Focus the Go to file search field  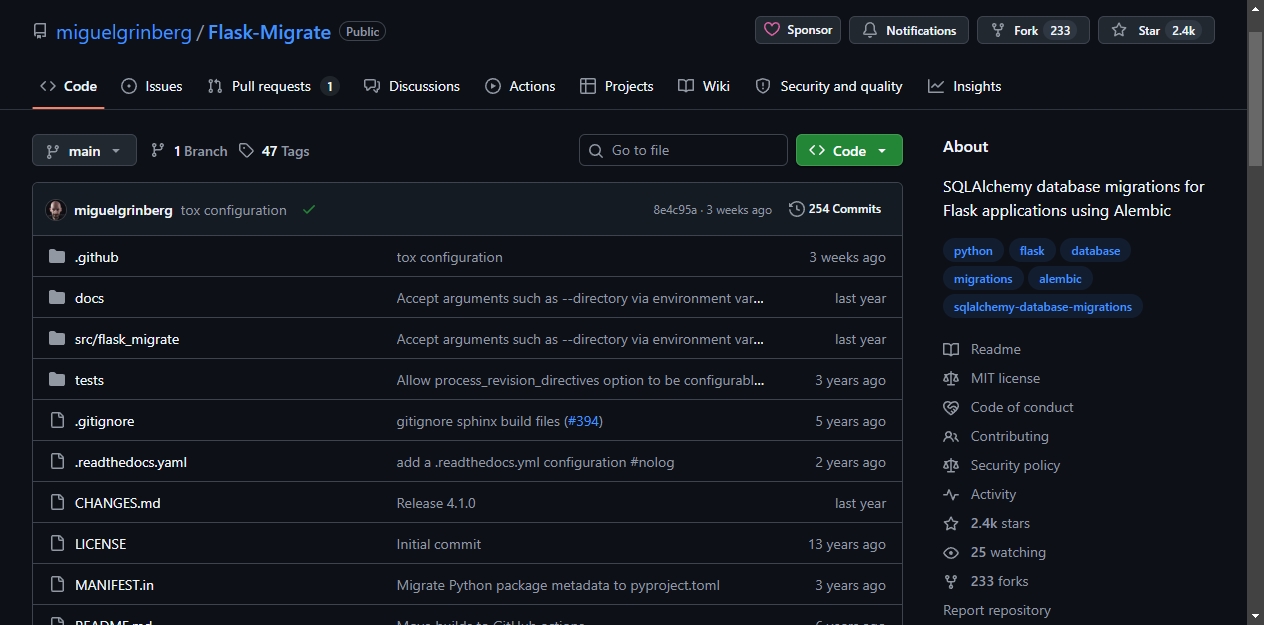point(683,150)
